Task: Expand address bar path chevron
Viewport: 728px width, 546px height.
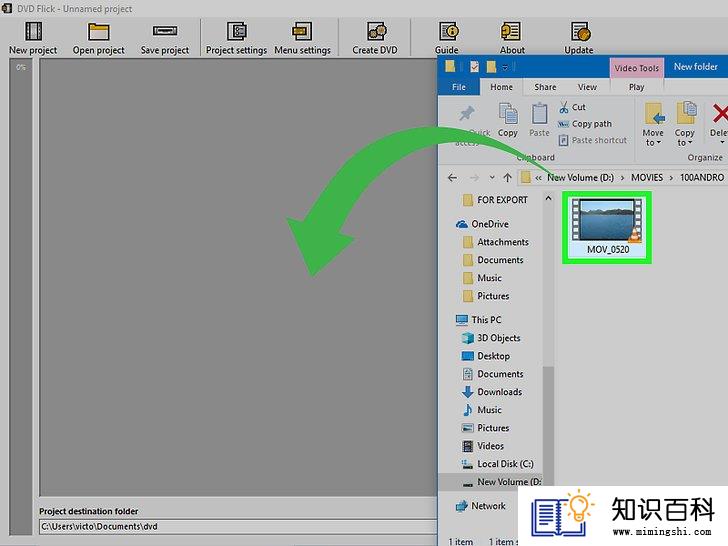Action: (x=538, y=178)
